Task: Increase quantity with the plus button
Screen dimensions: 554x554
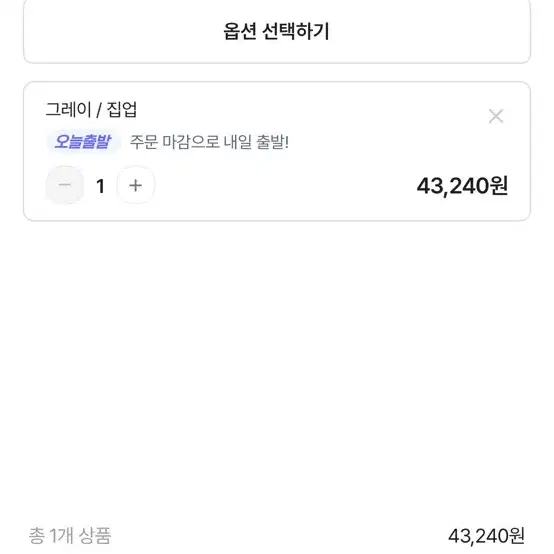Action: pyautogui.click(x=135, y=185)
